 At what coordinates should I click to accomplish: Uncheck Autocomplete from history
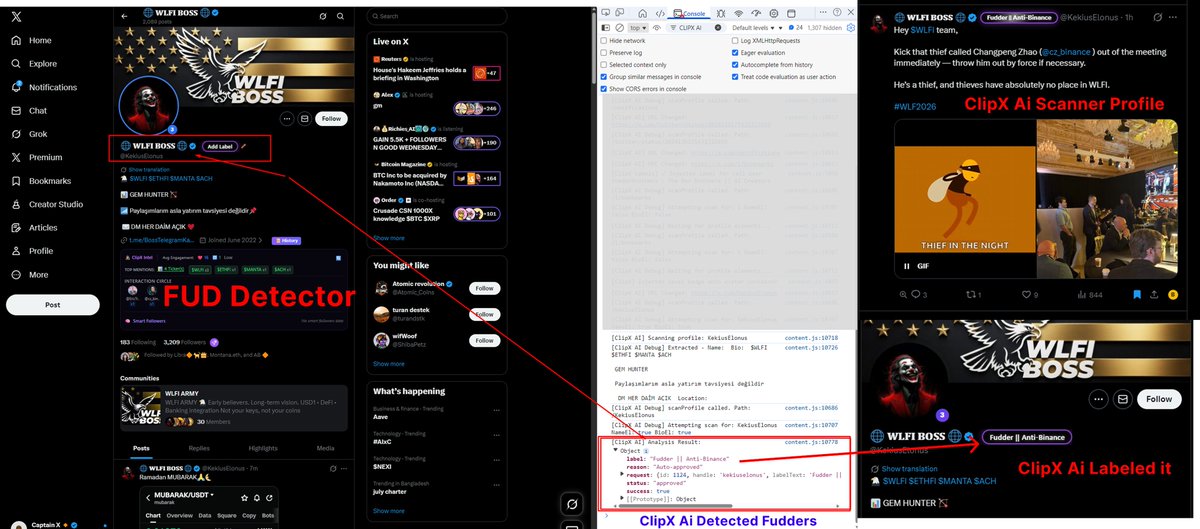(735, 65)
